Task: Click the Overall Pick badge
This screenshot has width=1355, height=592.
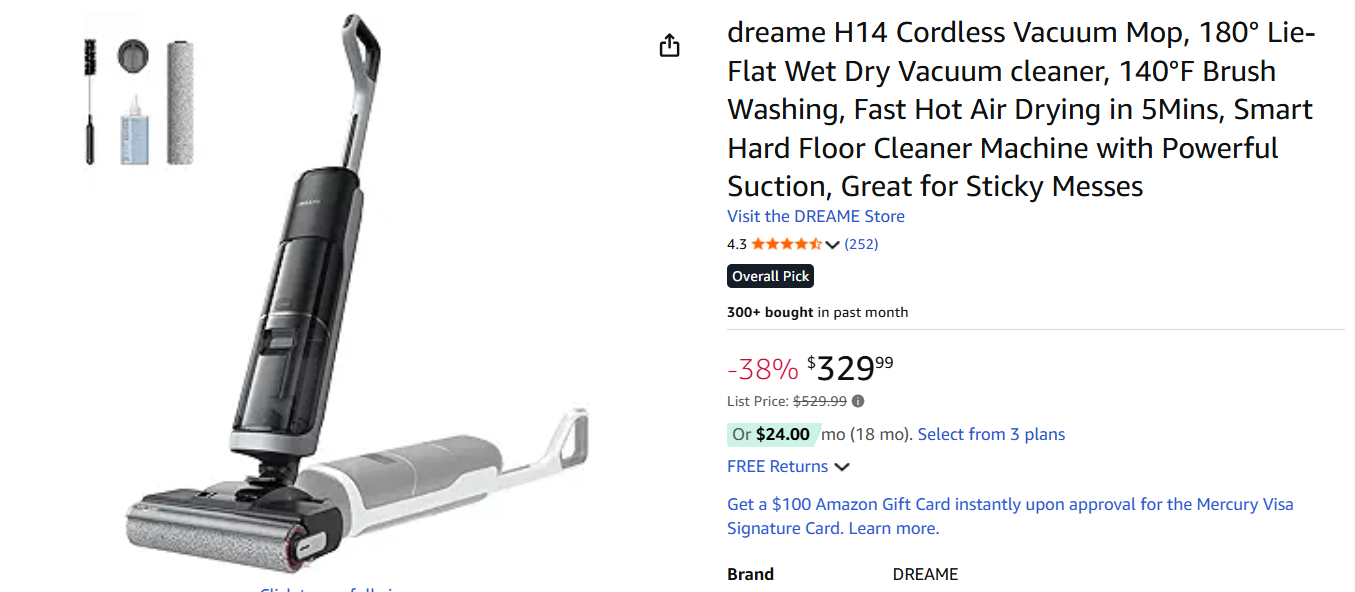Action: point(770,277)
